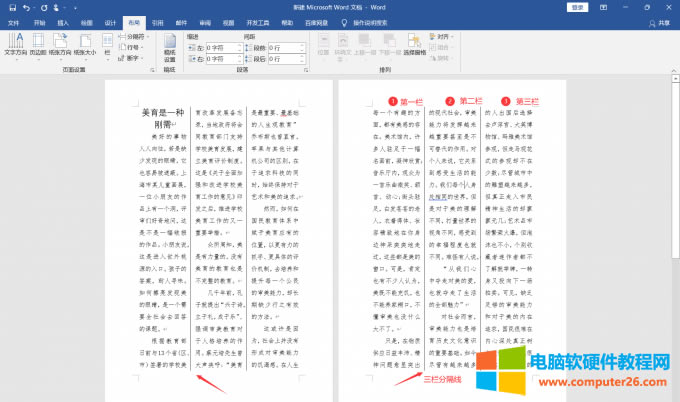Switch to the 插入 ribbon tab

click(x=64, y=20)
